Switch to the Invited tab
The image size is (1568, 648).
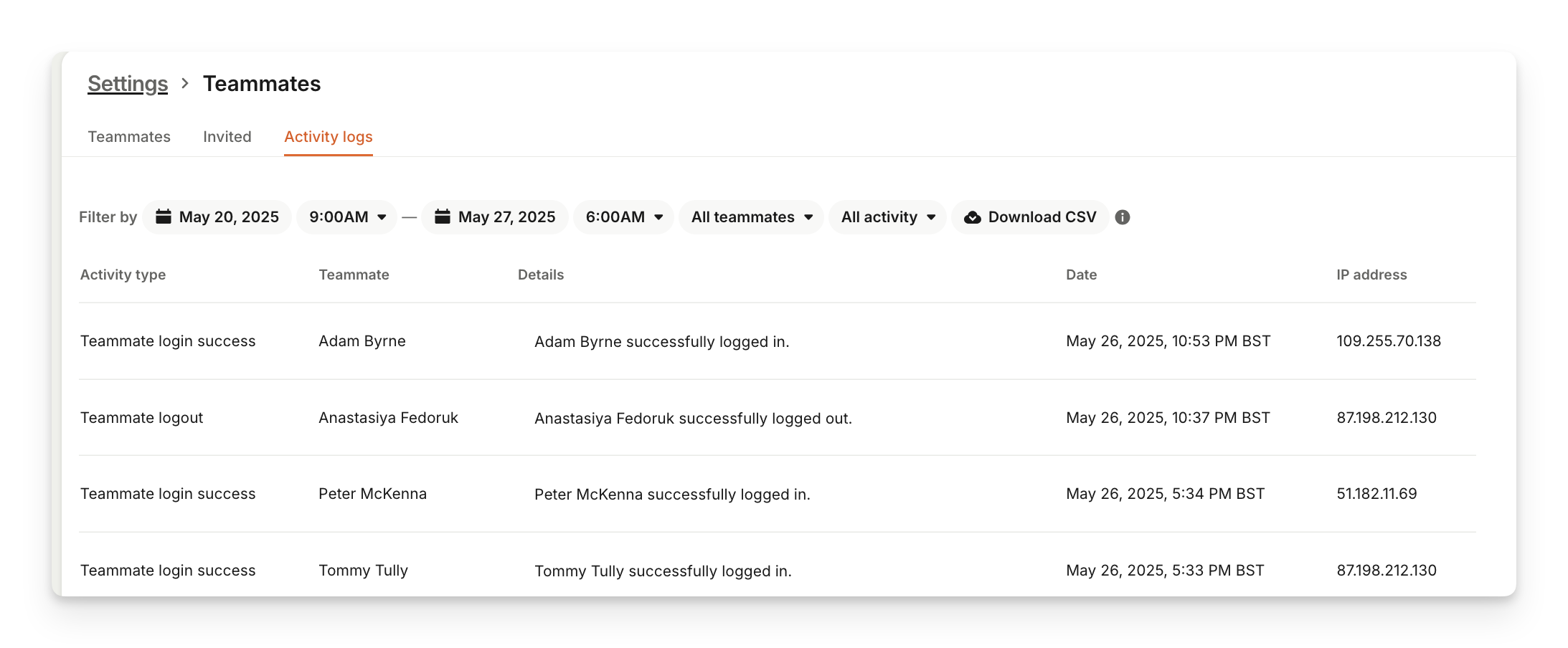click(x=227, y=137)
